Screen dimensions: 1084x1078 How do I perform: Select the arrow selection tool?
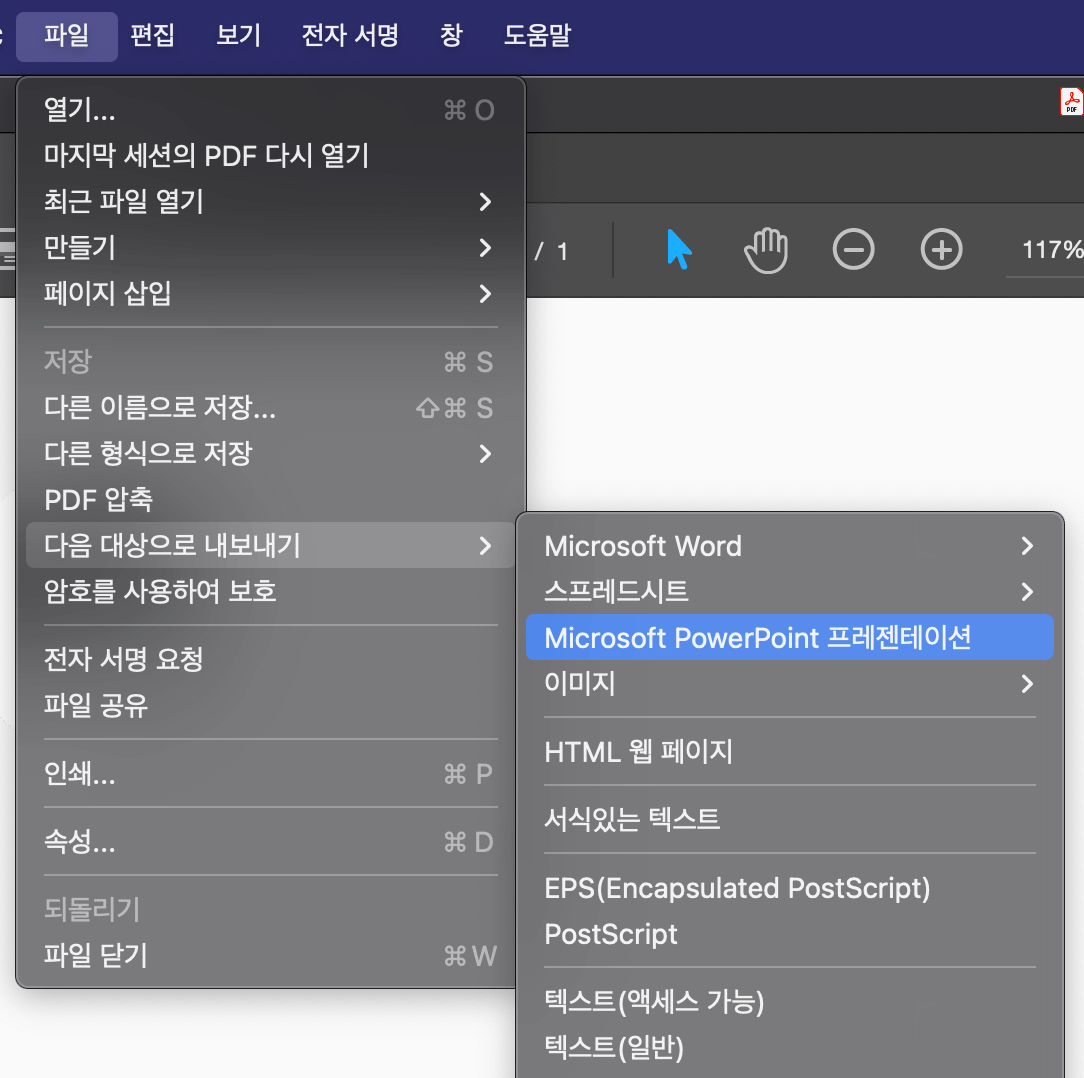(679, 250)
